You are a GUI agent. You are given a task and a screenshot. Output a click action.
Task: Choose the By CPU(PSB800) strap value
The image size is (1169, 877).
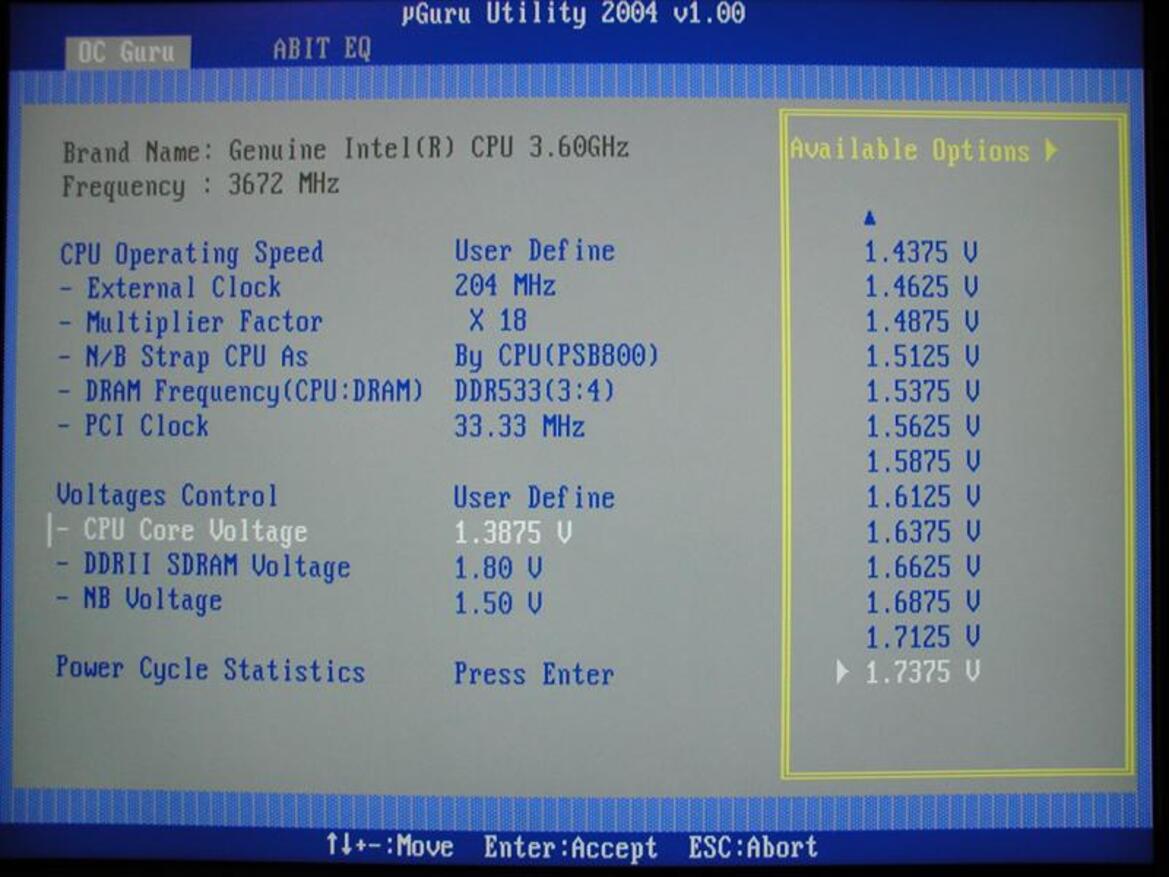(x=556, y=356)
